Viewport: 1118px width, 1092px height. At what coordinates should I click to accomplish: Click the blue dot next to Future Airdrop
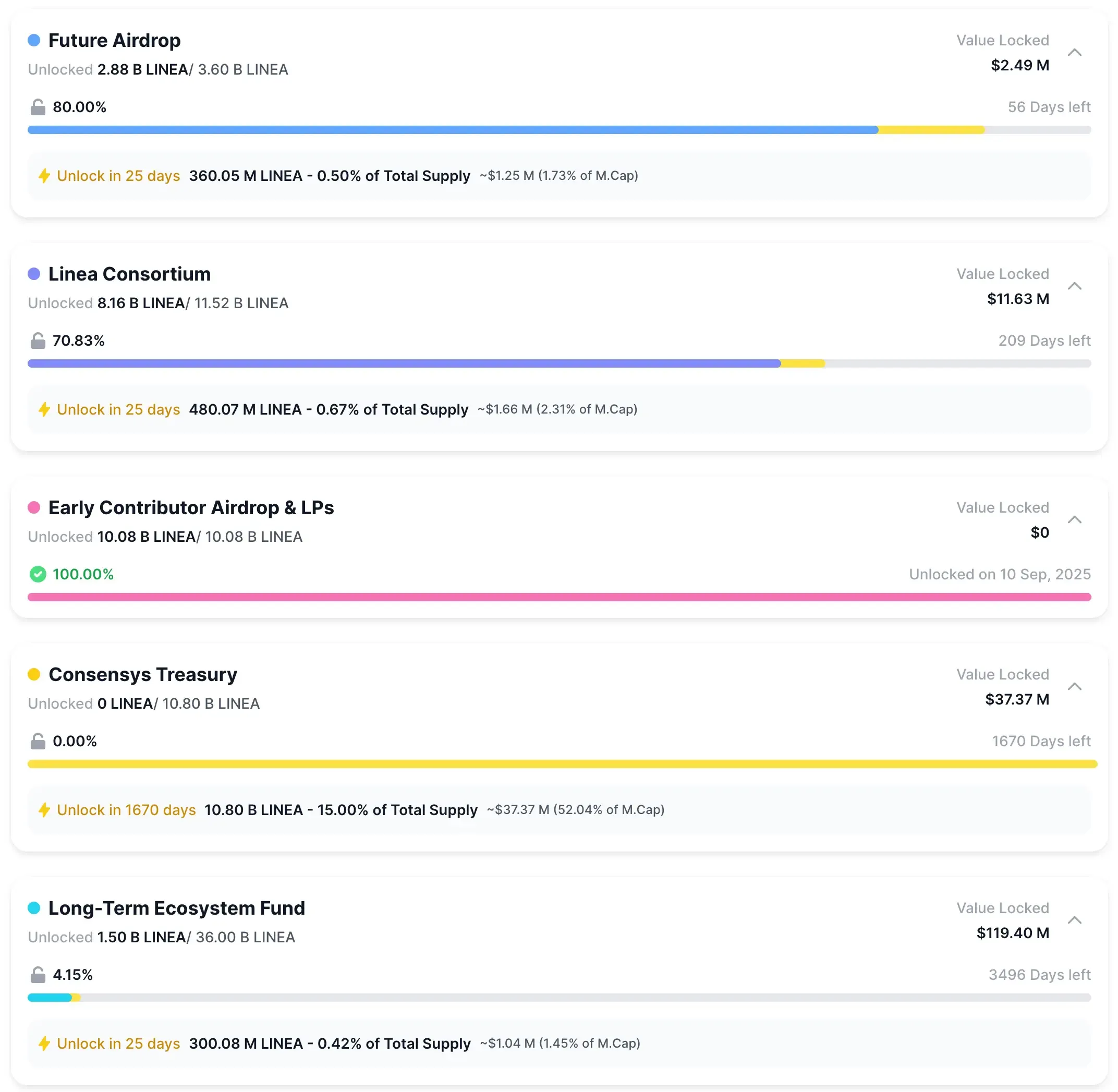(x=34, y=40)
